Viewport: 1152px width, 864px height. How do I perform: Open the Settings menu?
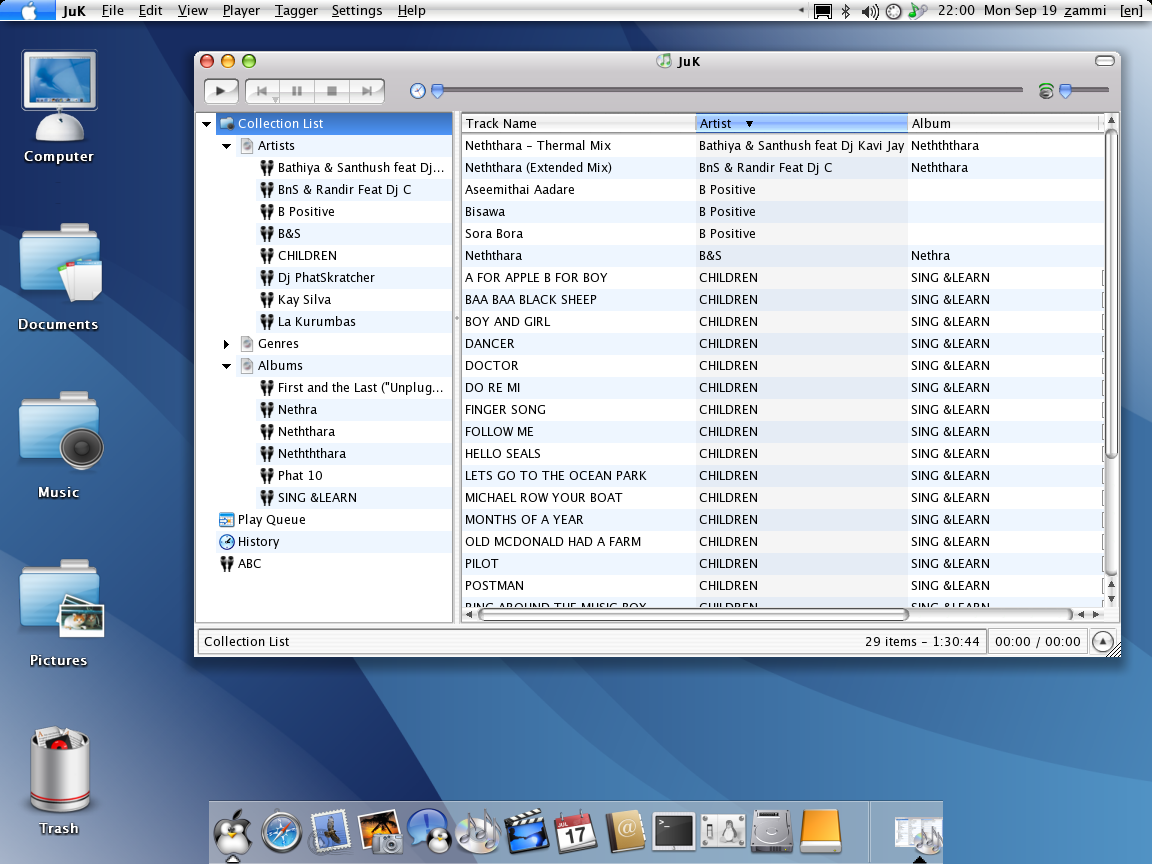pos(356,10)
